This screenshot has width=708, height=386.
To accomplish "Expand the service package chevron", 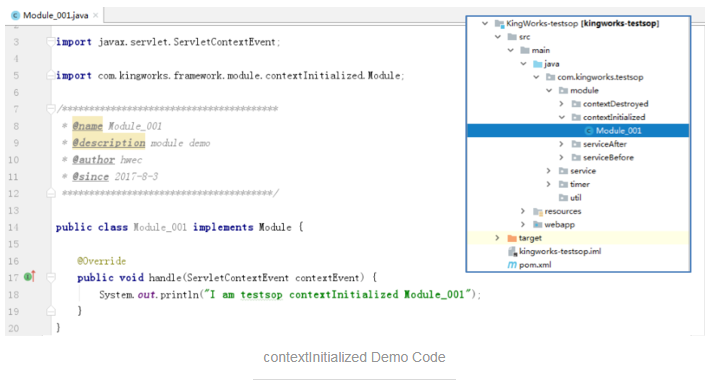I will click(549, 171).
